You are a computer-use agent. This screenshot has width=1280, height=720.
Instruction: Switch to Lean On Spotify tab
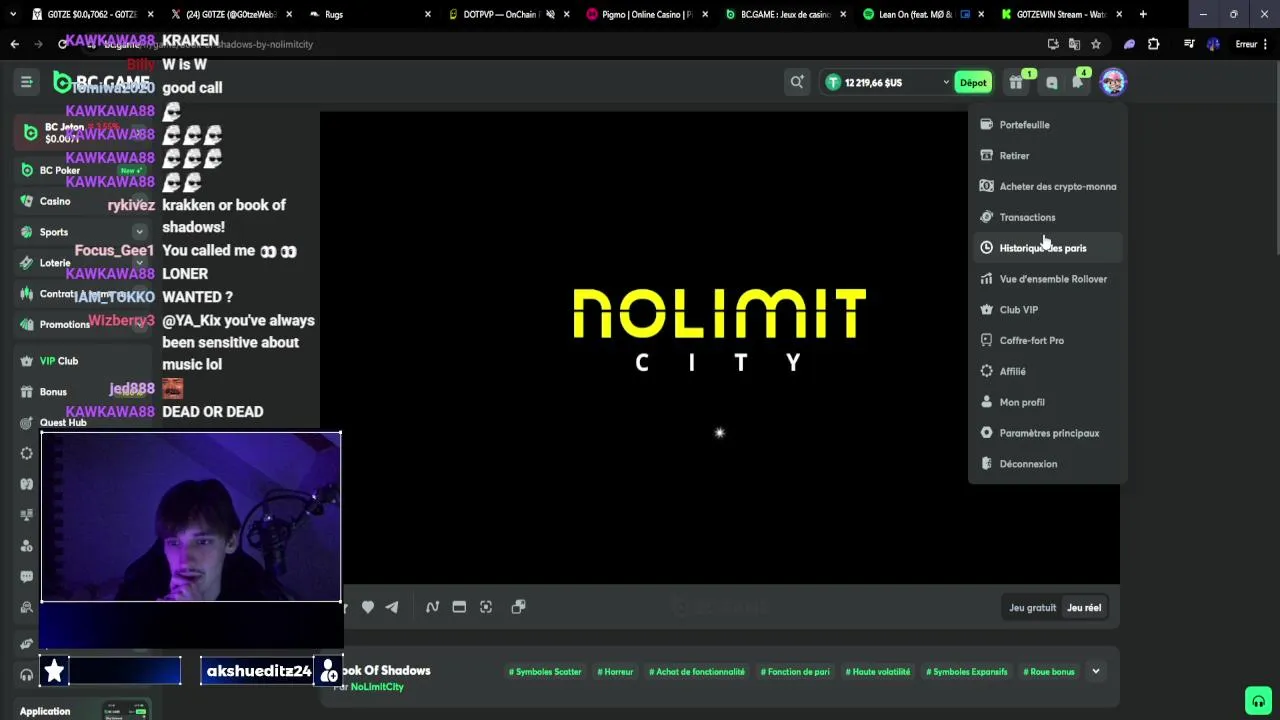(x=922, y=14)
